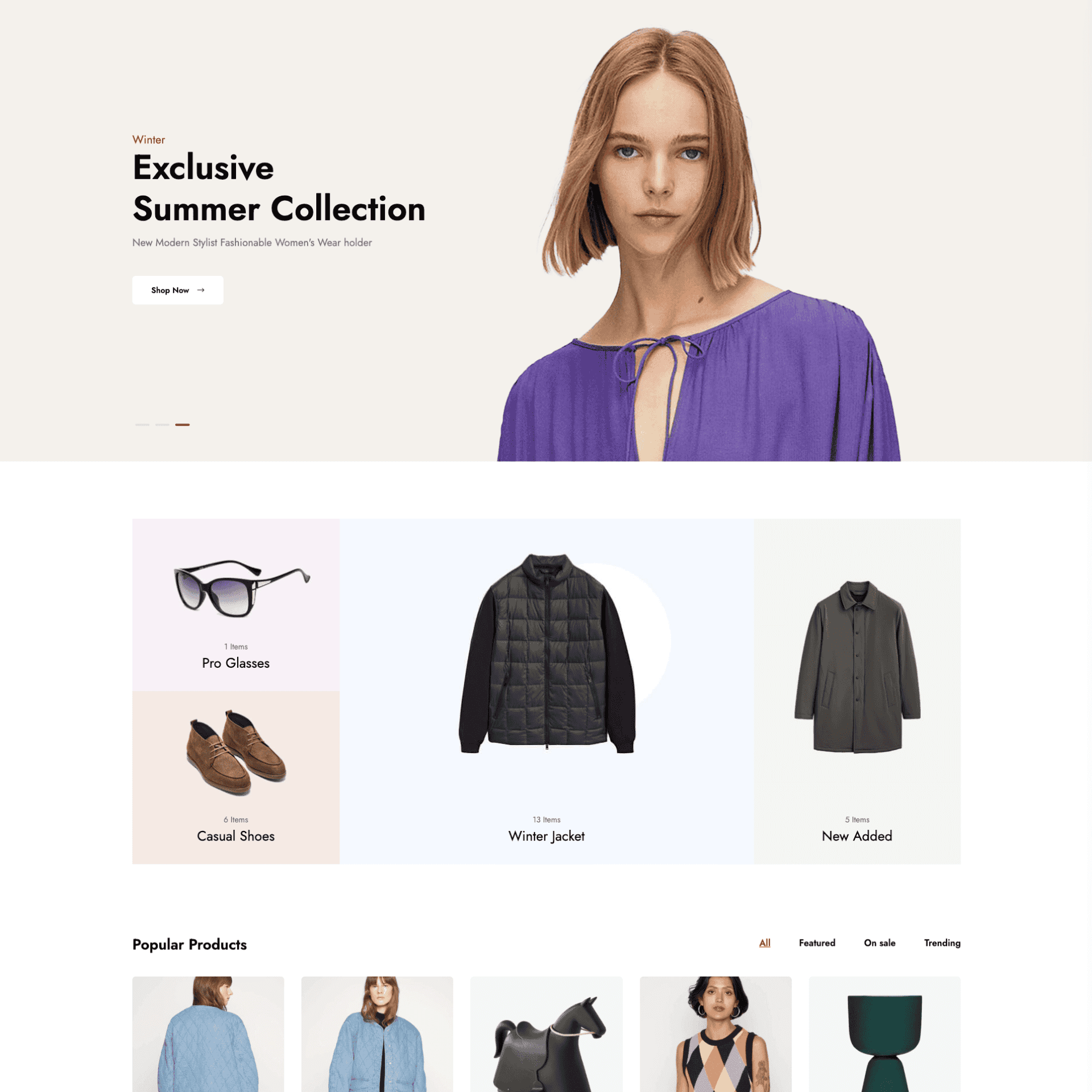Click the Shop Now button
The width and height of the screenshot is (1092, 1092).
pyautogui.click(x=177, y=290)
